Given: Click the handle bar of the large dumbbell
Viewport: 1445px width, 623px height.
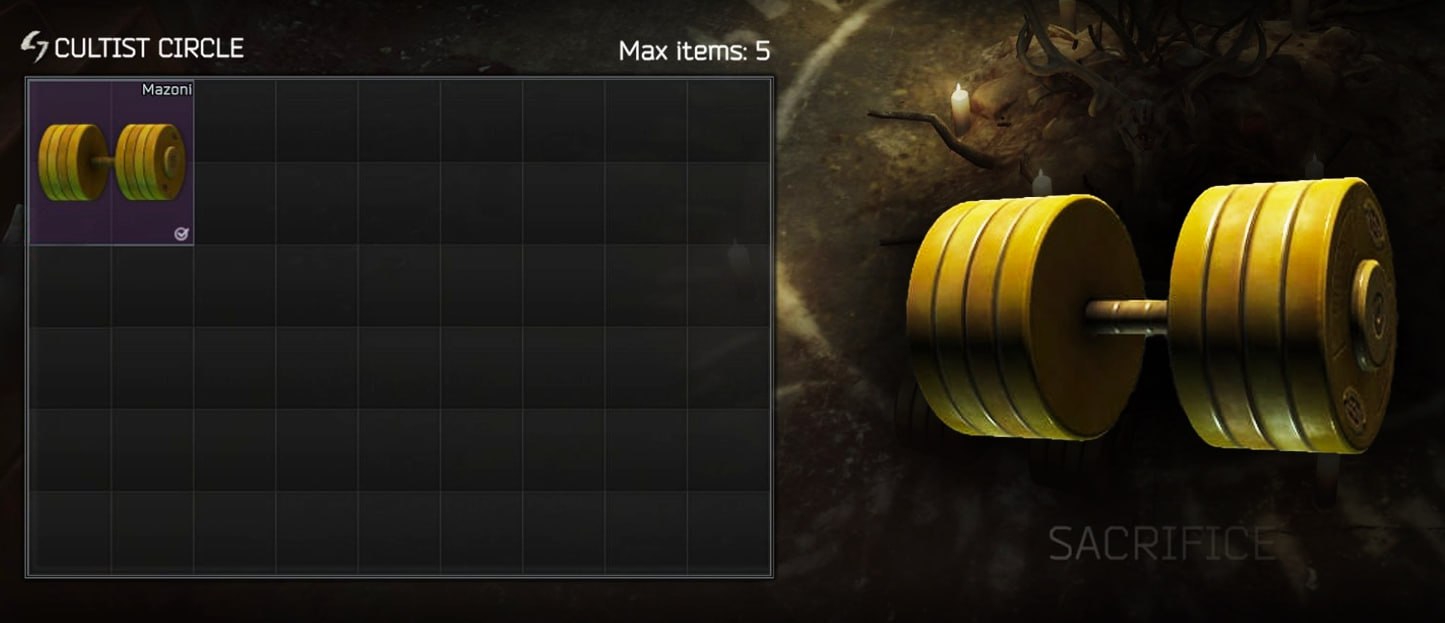Looking at the screenshot, I should point(1125,316).
